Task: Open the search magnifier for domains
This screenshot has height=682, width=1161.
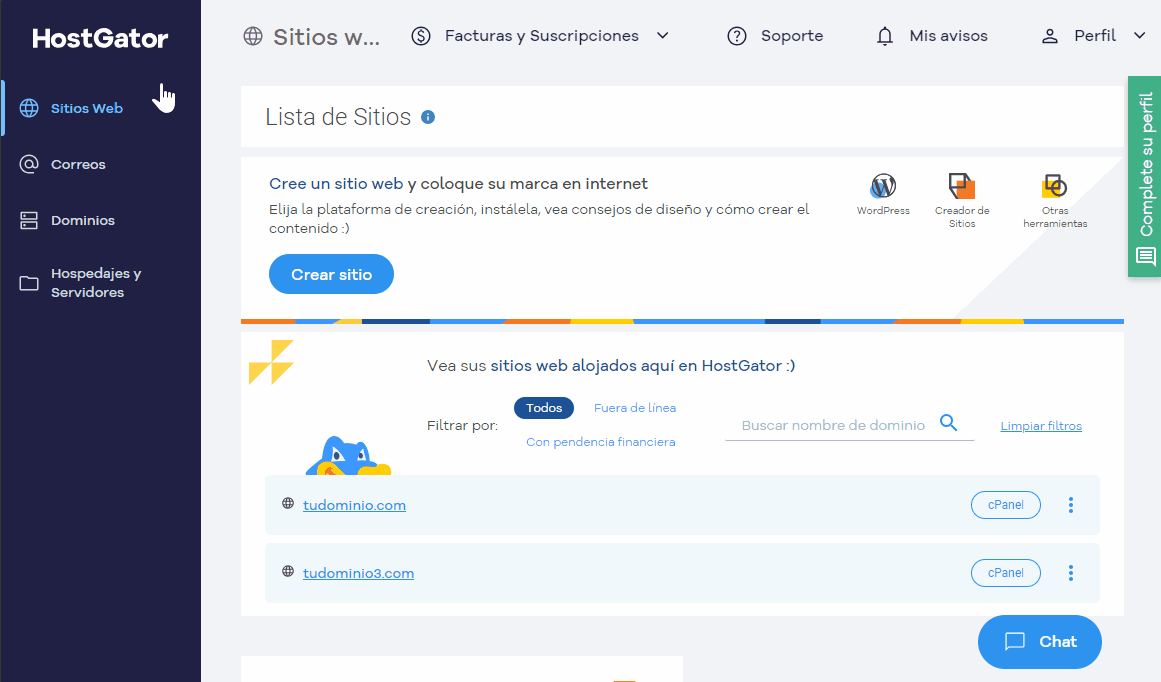Action: click(x=948, y=423)
